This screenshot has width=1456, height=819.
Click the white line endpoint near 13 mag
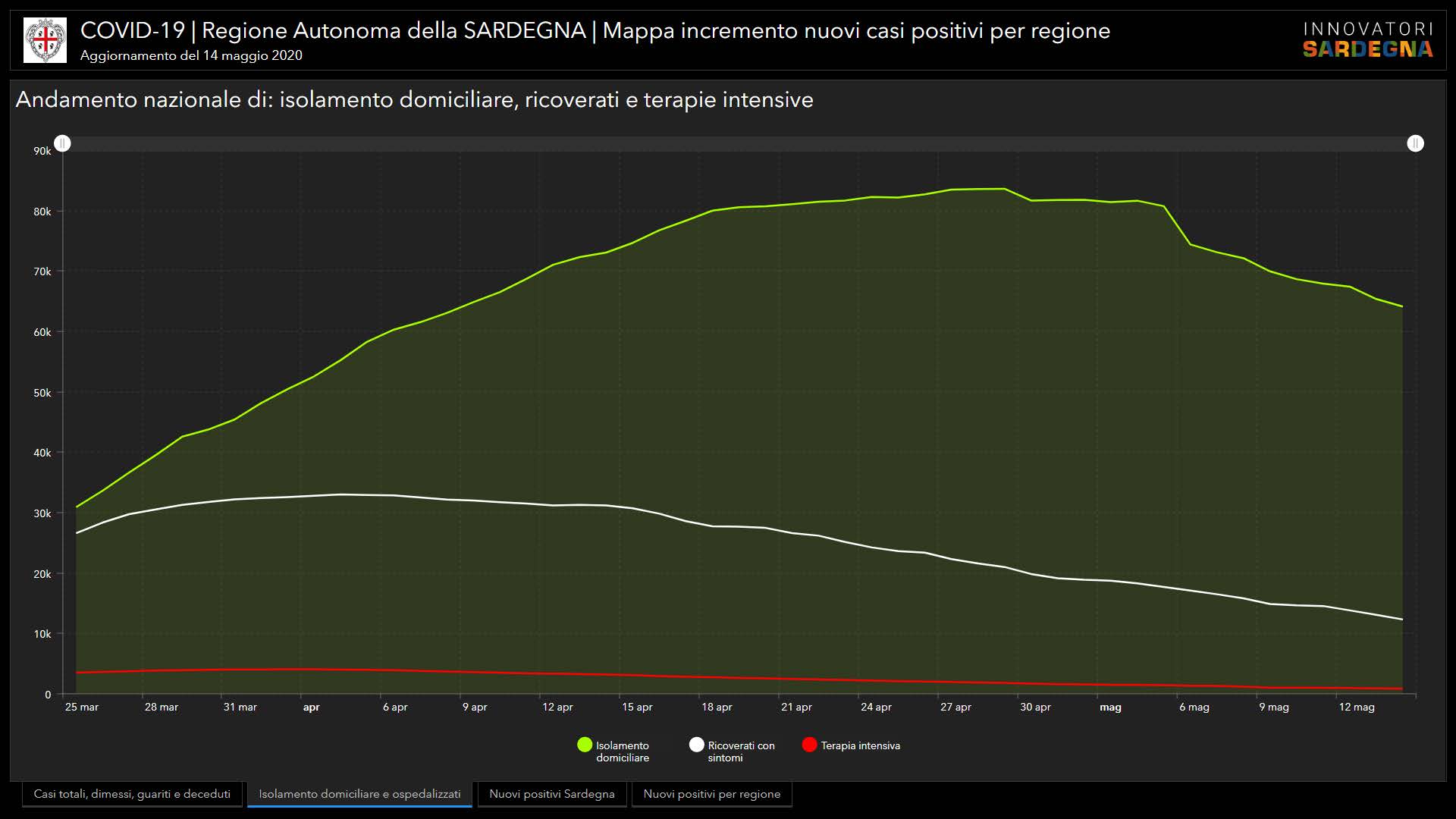[1401, 620]
